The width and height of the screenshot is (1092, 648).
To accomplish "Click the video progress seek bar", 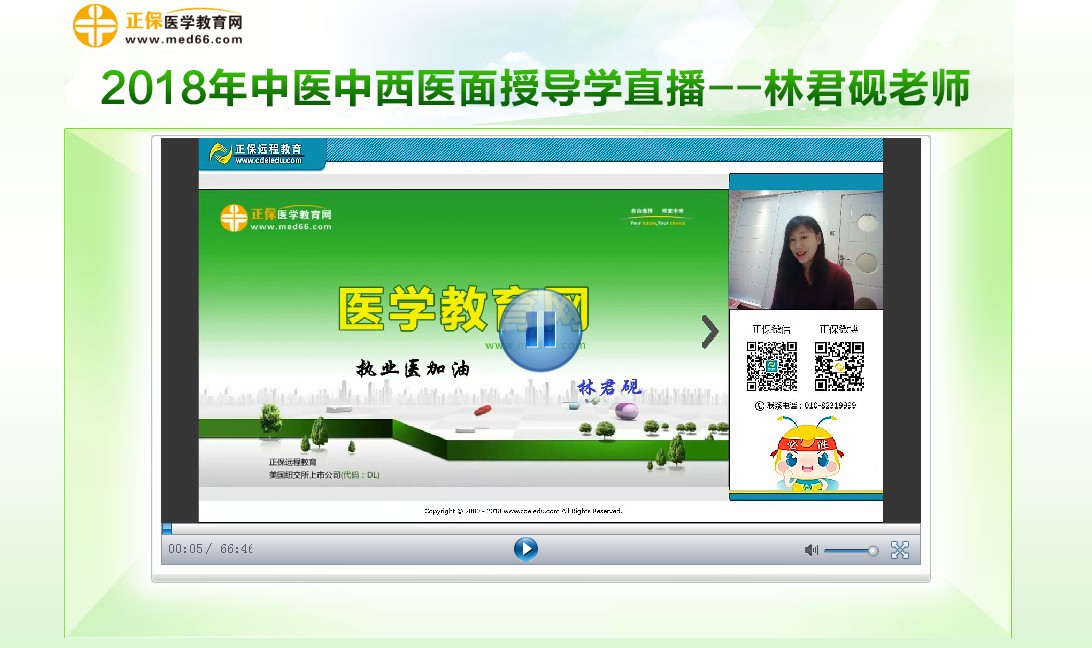I will 540,528.
